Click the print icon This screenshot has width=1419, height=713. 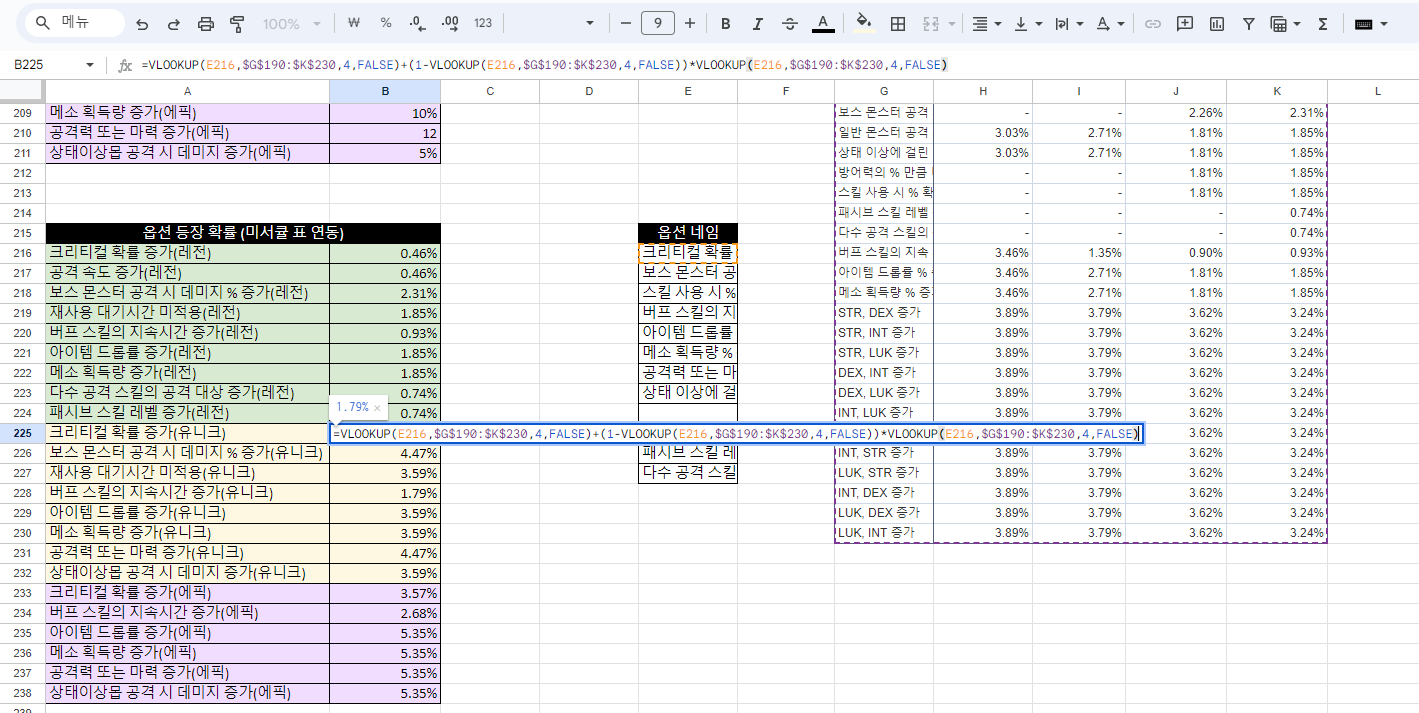(x=206, y=23)
